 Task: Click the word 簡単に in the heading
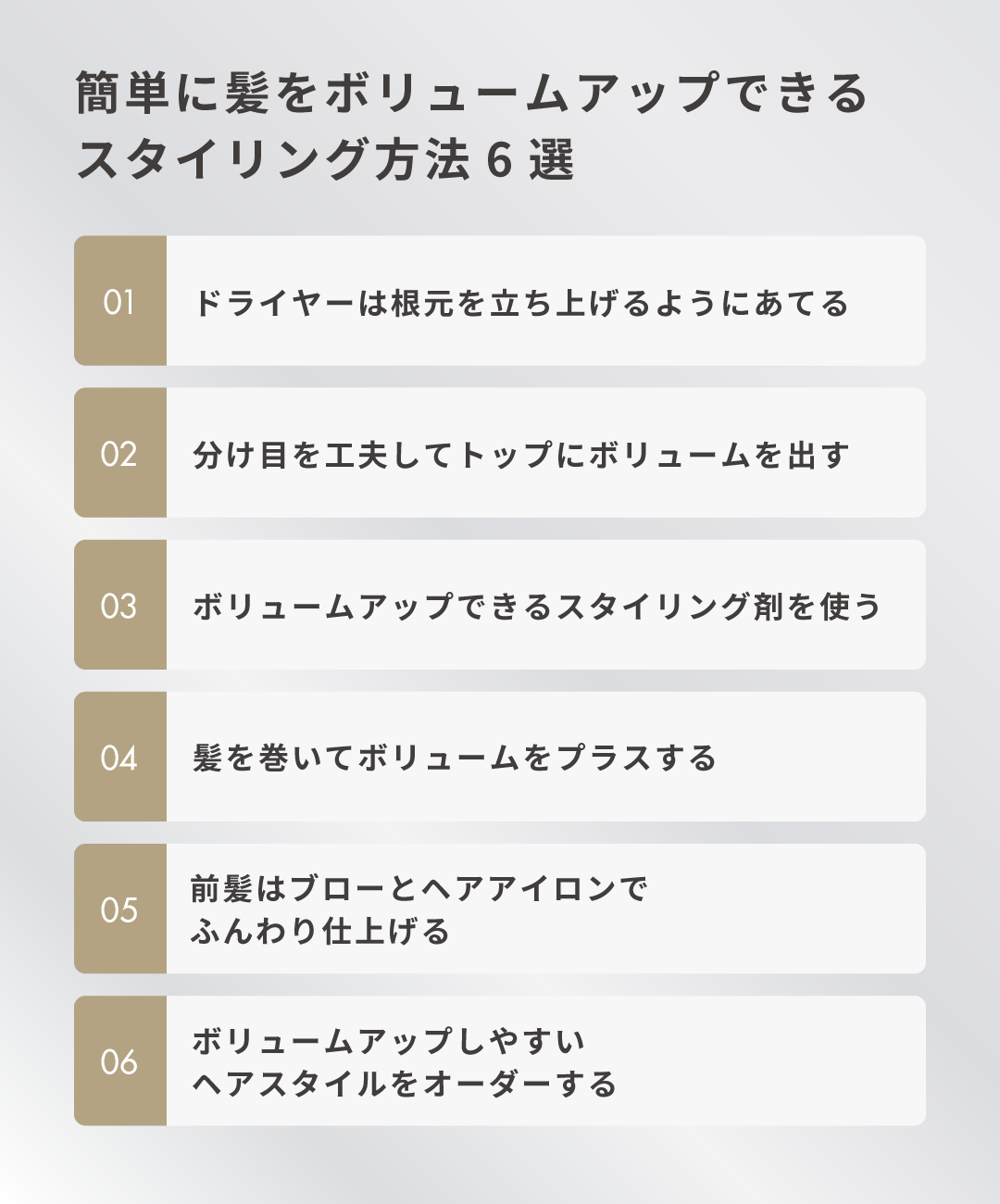click(x=148, y=94)
